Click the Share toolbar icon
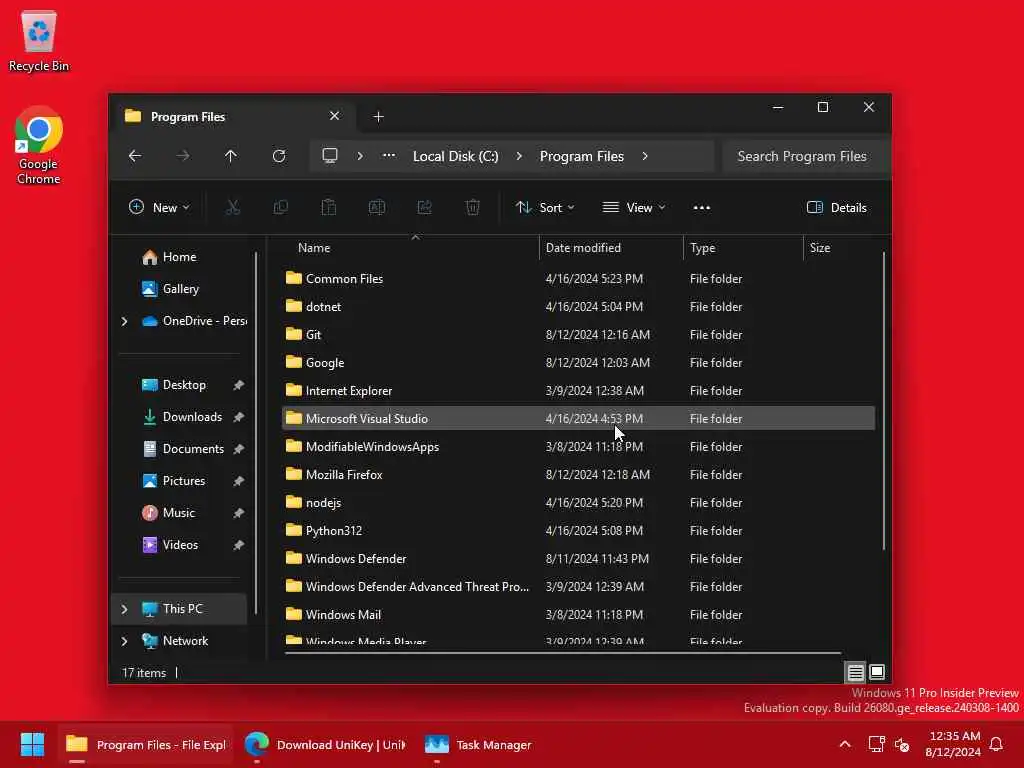Screen dimensions: 1024x768 tap(424, 208)
